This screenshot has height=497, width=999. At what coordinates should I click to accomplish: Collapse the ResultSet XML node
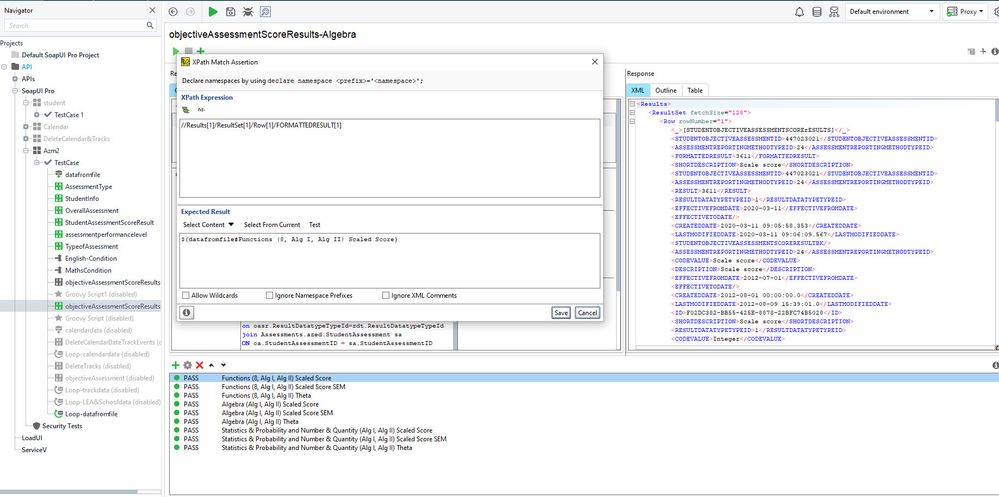(x=632, y=112)
